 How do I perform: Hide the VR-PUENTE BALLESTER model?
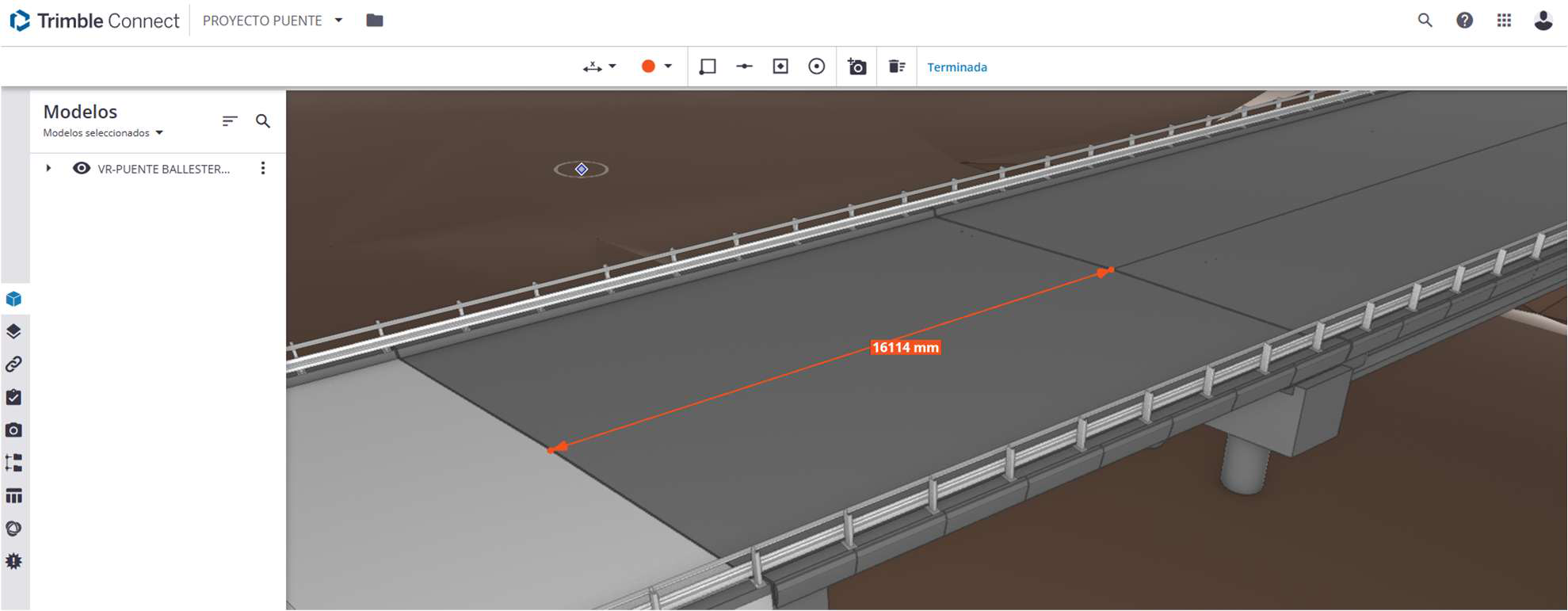click(x=81, y=169)
